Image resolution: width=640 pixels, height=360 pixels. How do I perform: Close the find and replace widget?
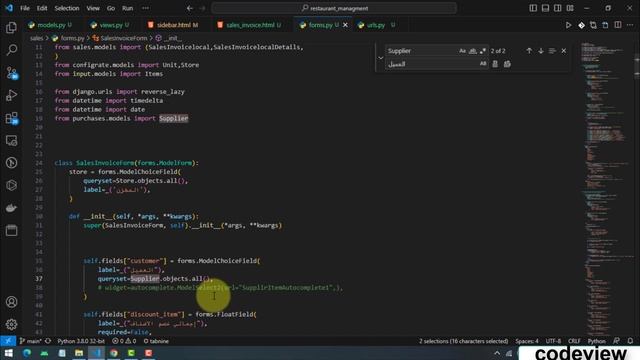(x=564, y=51)
